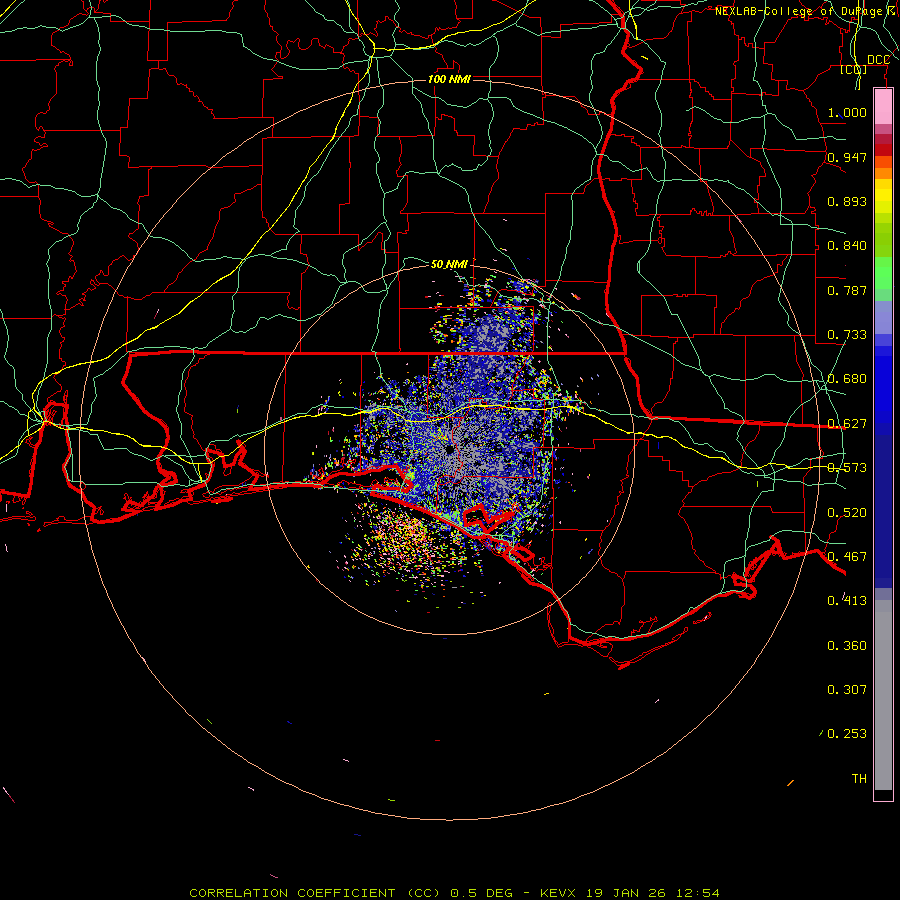Select the 0.253 legend value
The width and height of the screenshot is (900, 900).
(847, 734)
